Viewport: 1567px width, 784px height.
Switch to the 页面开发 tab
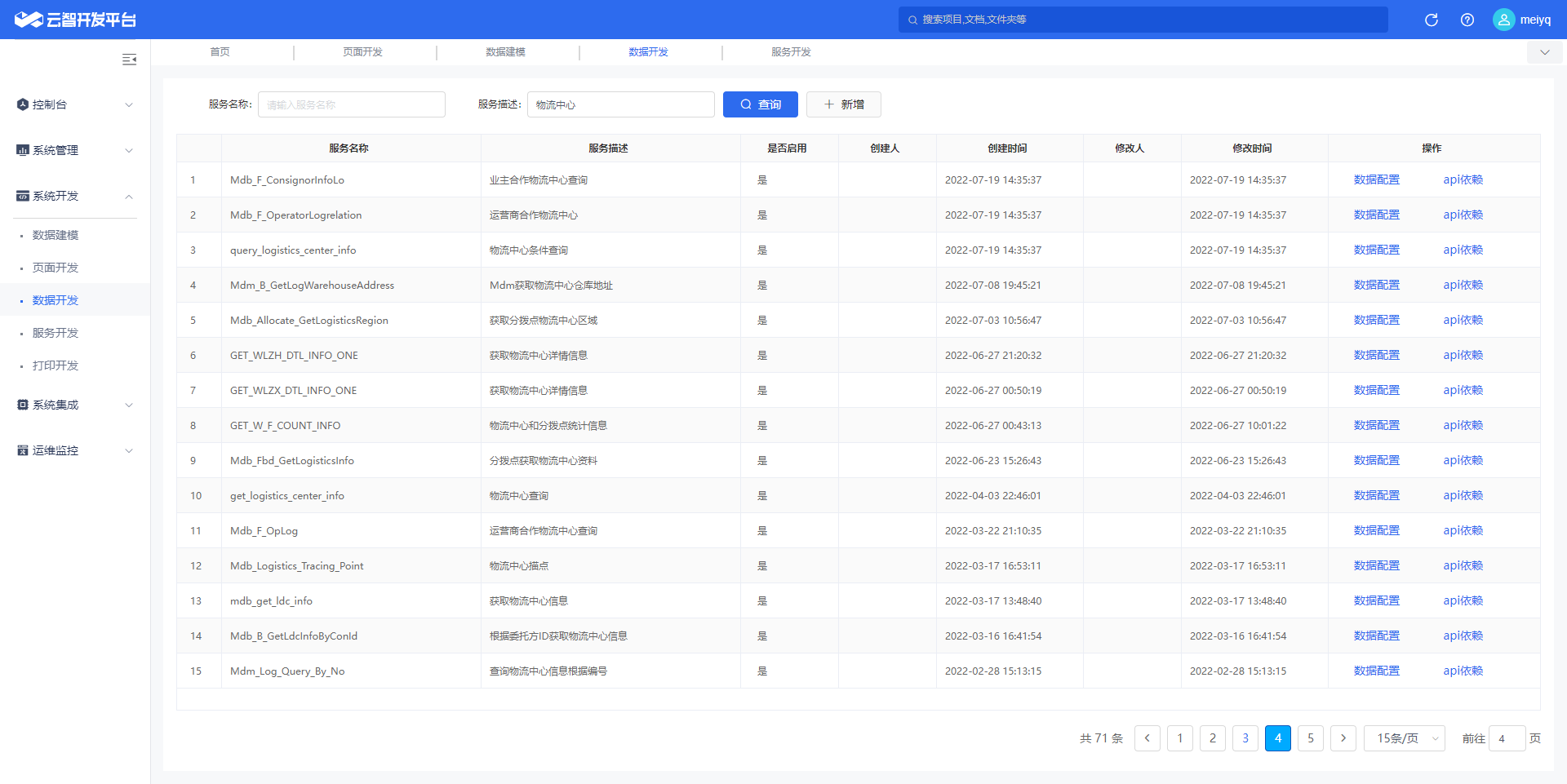pos(362,52)
